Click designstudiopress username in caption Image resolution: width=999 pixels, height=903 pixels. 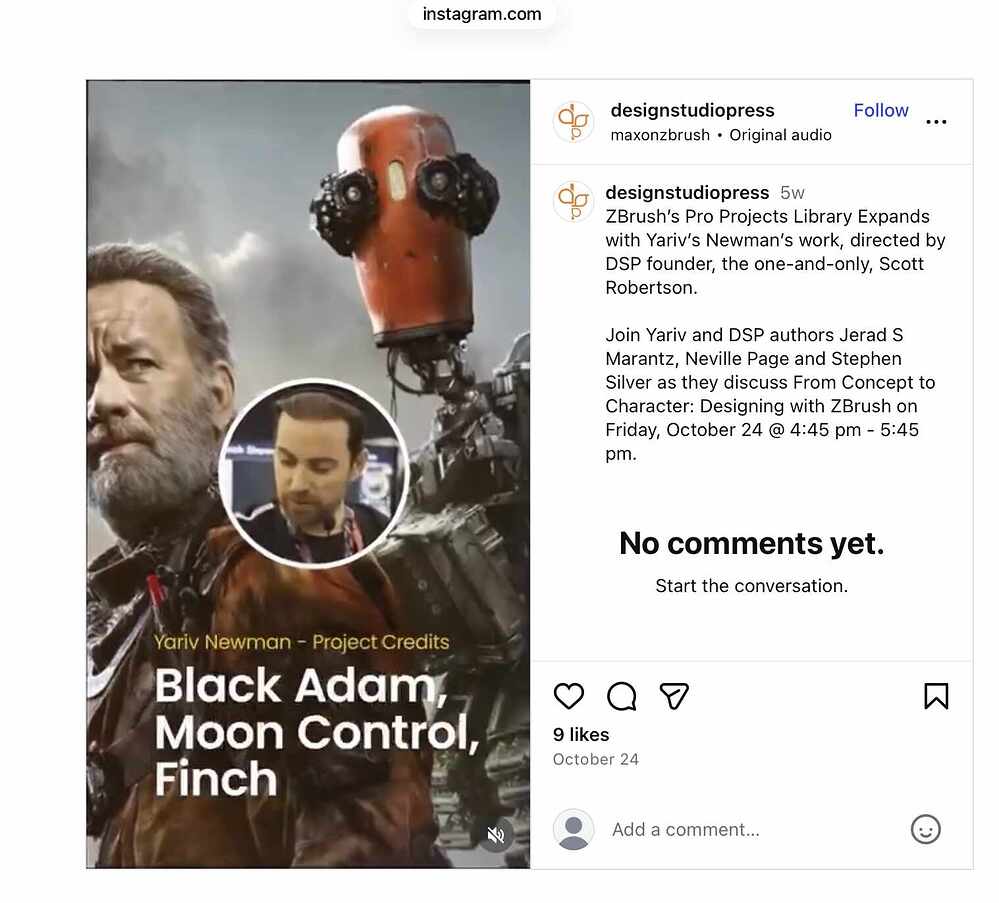point(687,192)
